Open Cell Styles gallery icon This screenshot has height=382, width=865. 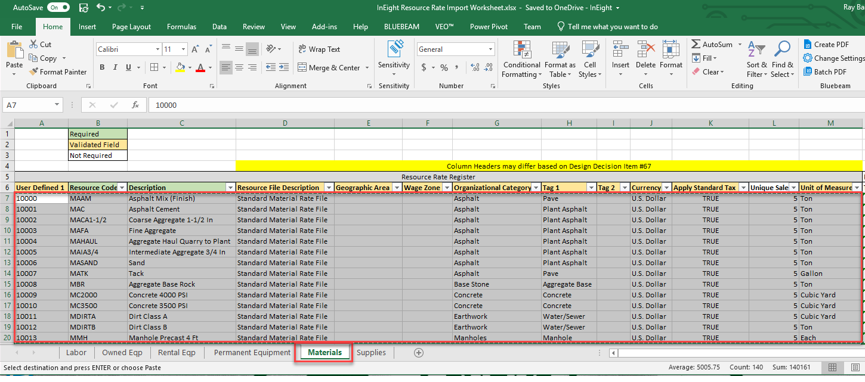tap(590, 50)
